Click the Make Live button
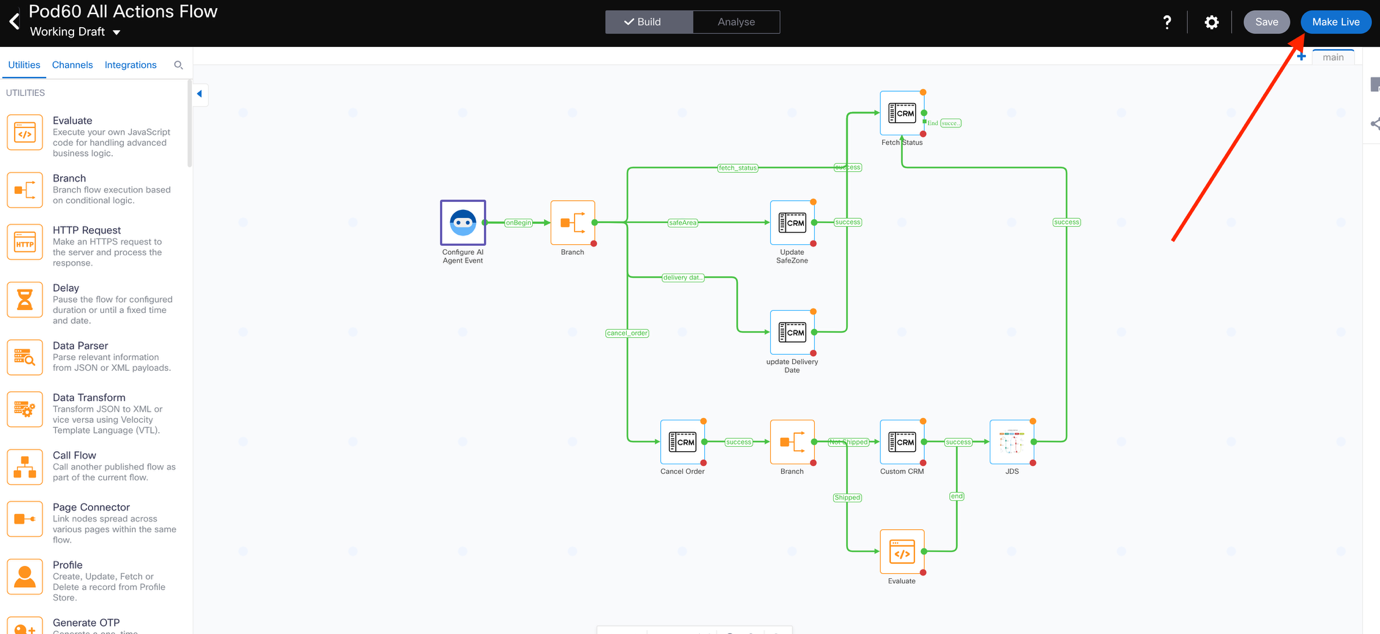 click(x=1335, y=22)
